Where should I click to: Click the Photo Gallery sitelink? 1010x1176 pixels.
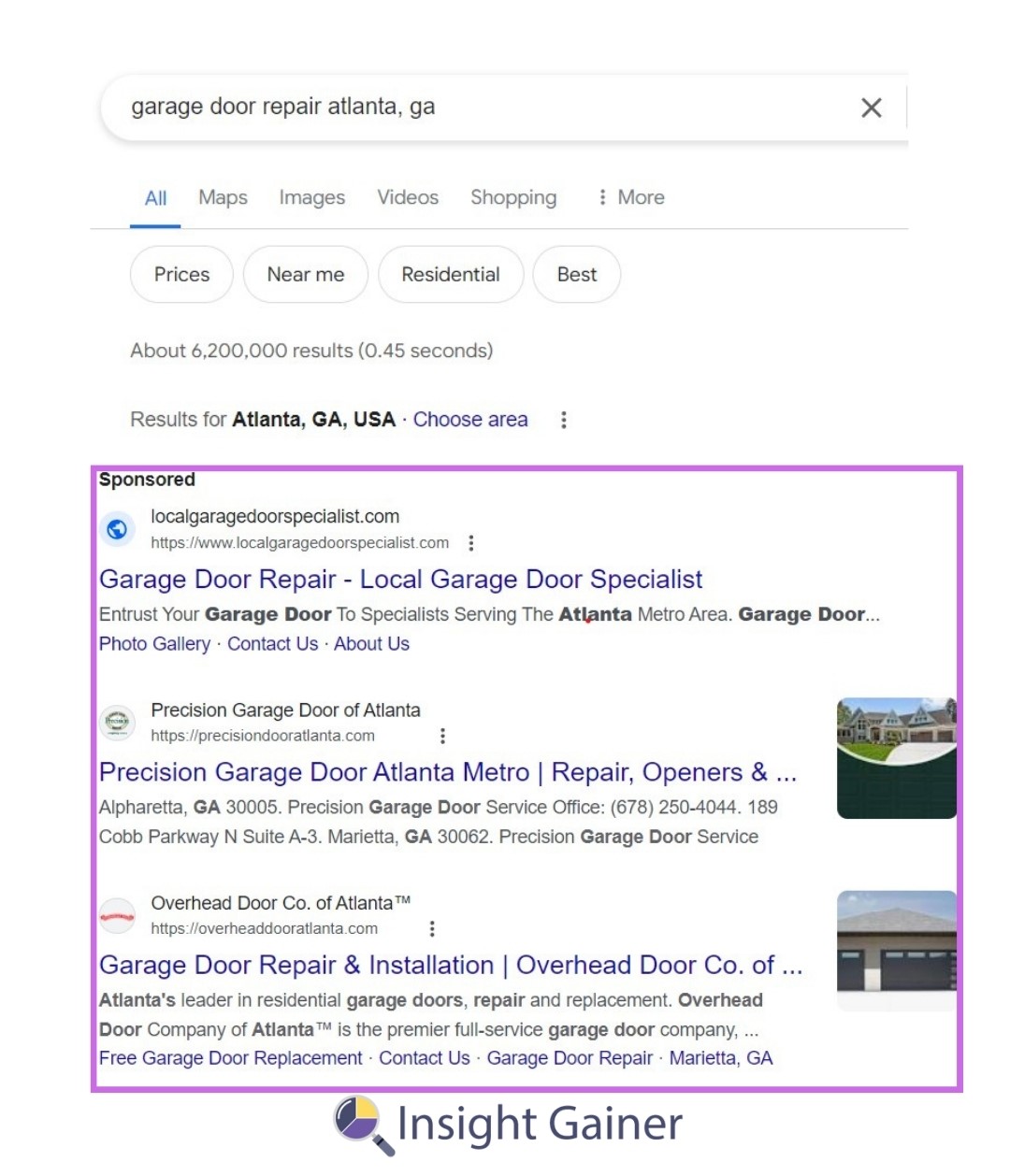coord(154,644)
